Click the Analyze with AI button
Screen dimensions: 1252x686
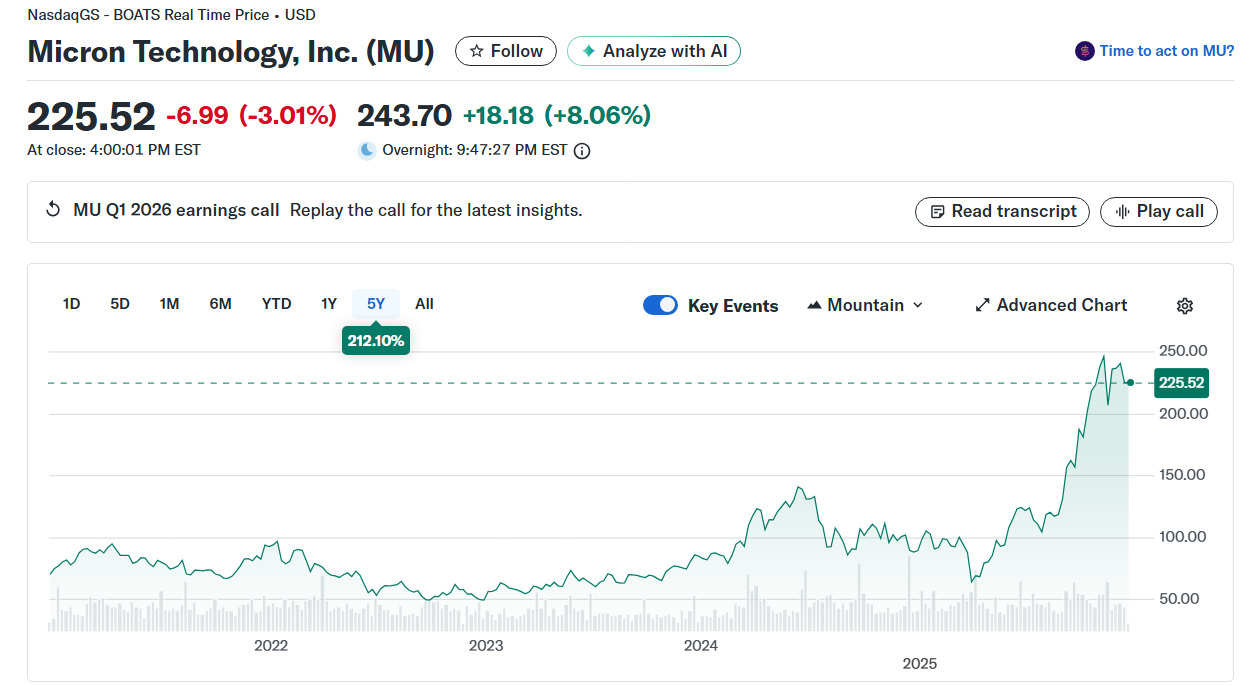coord(654,51)
